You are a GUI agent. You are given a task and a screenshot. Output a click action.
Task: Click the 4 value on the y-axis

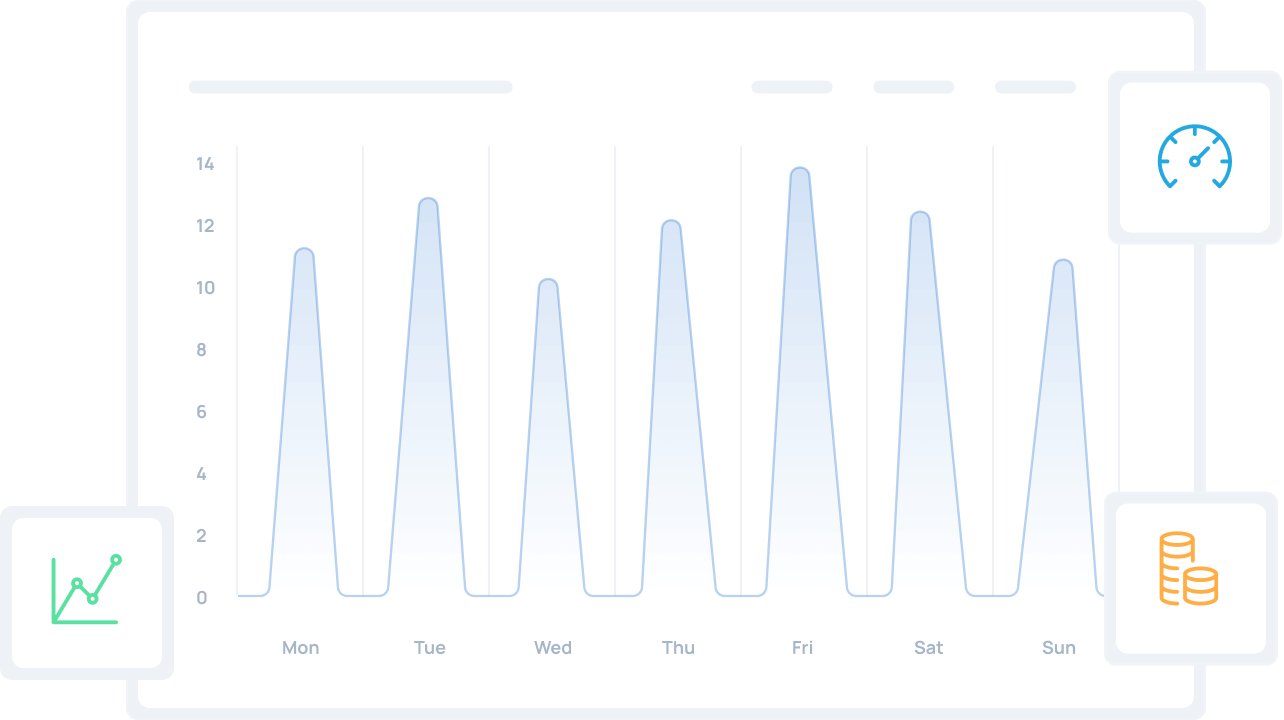(x=202, y=474)
